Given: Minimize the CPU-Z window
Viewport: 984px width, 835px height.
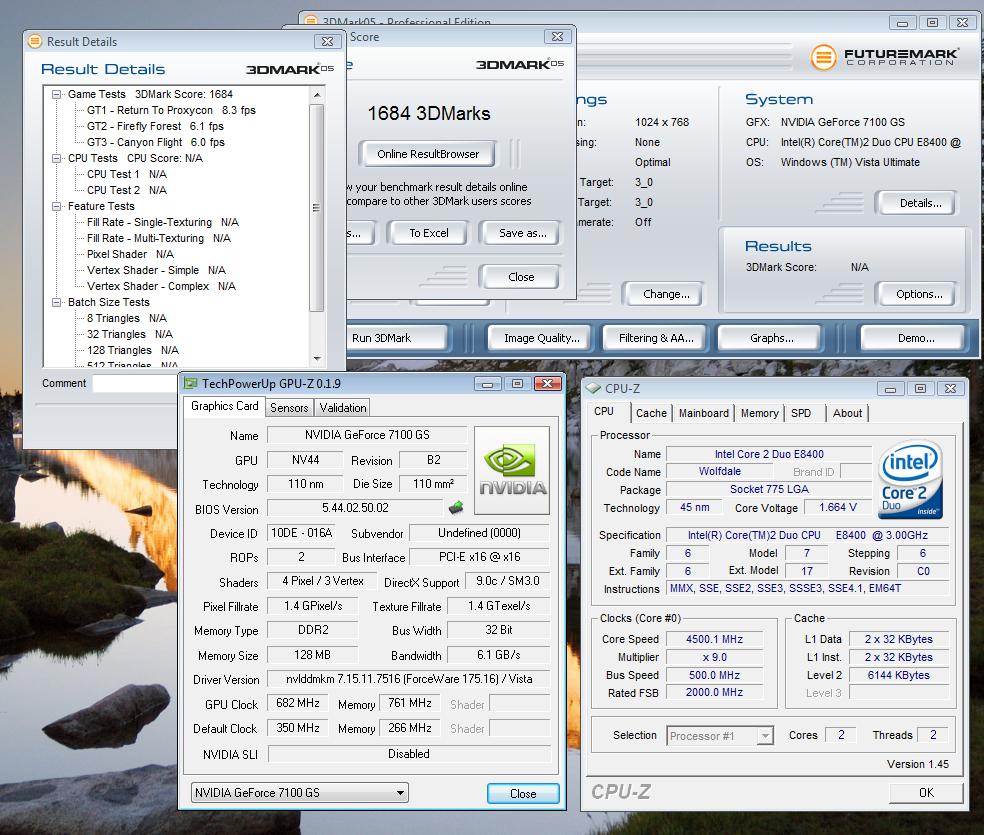Looking at the screenshot, I should coord(890,389).
